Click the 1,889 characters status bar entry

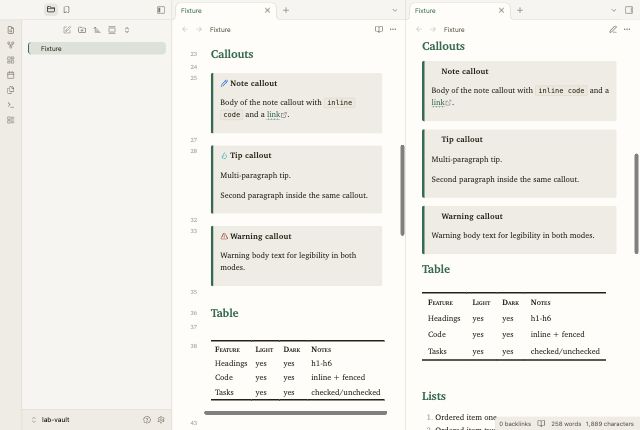(610, 424)
